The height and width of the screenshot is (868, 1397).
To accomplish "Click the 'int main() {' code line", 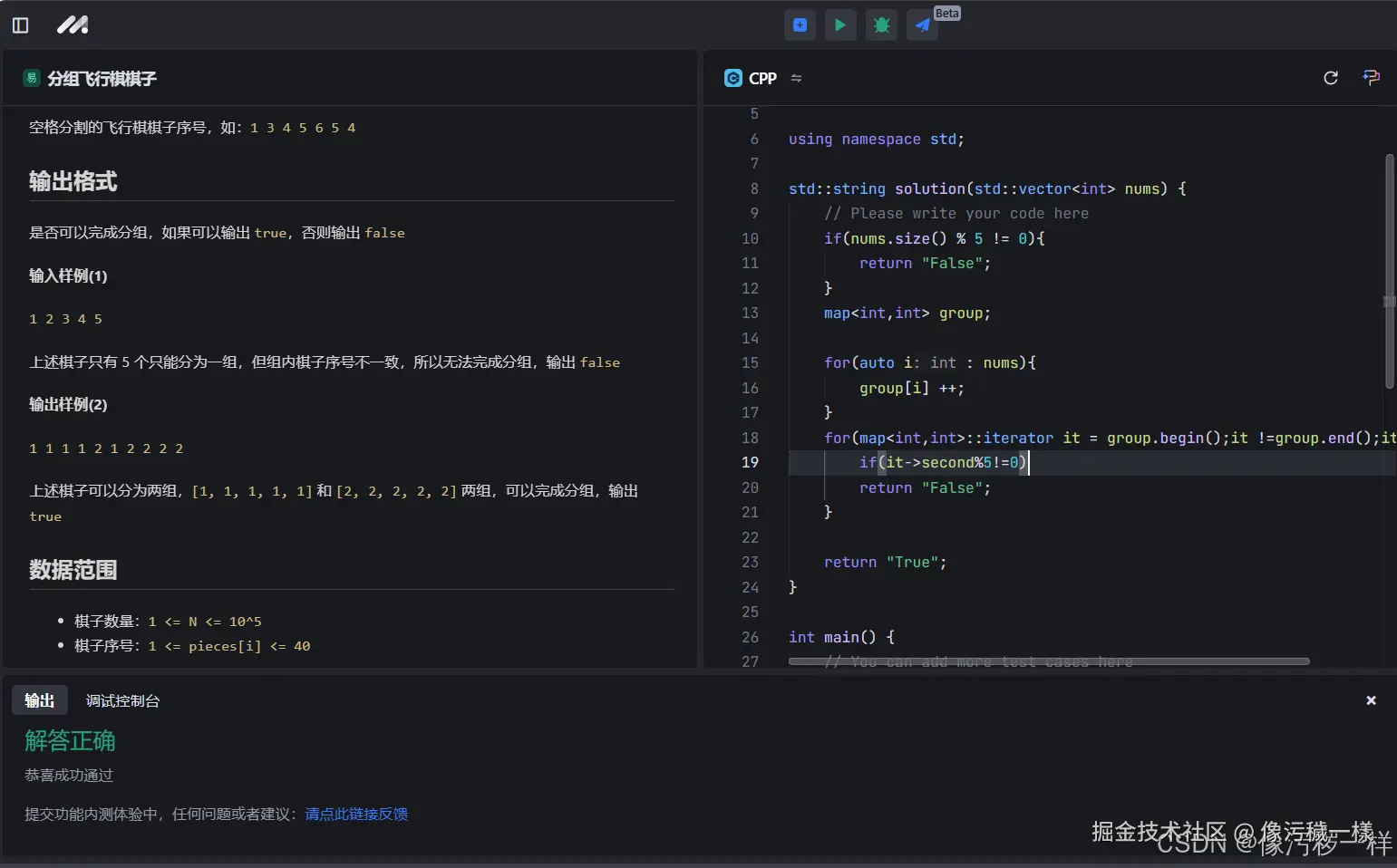I will click(841, 637).
